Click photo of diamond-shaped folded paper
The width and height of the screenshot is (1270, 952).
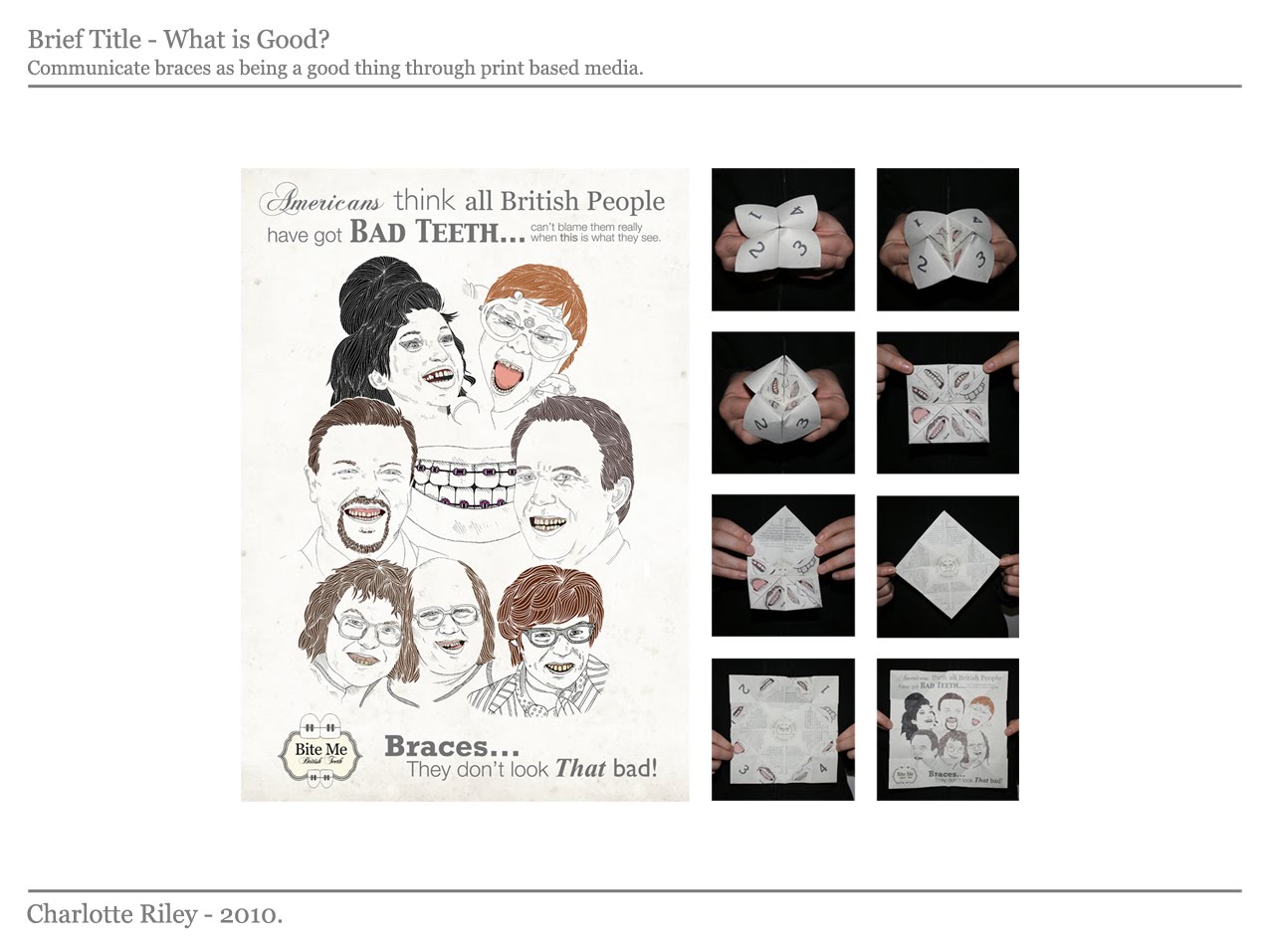coord(948,566)
